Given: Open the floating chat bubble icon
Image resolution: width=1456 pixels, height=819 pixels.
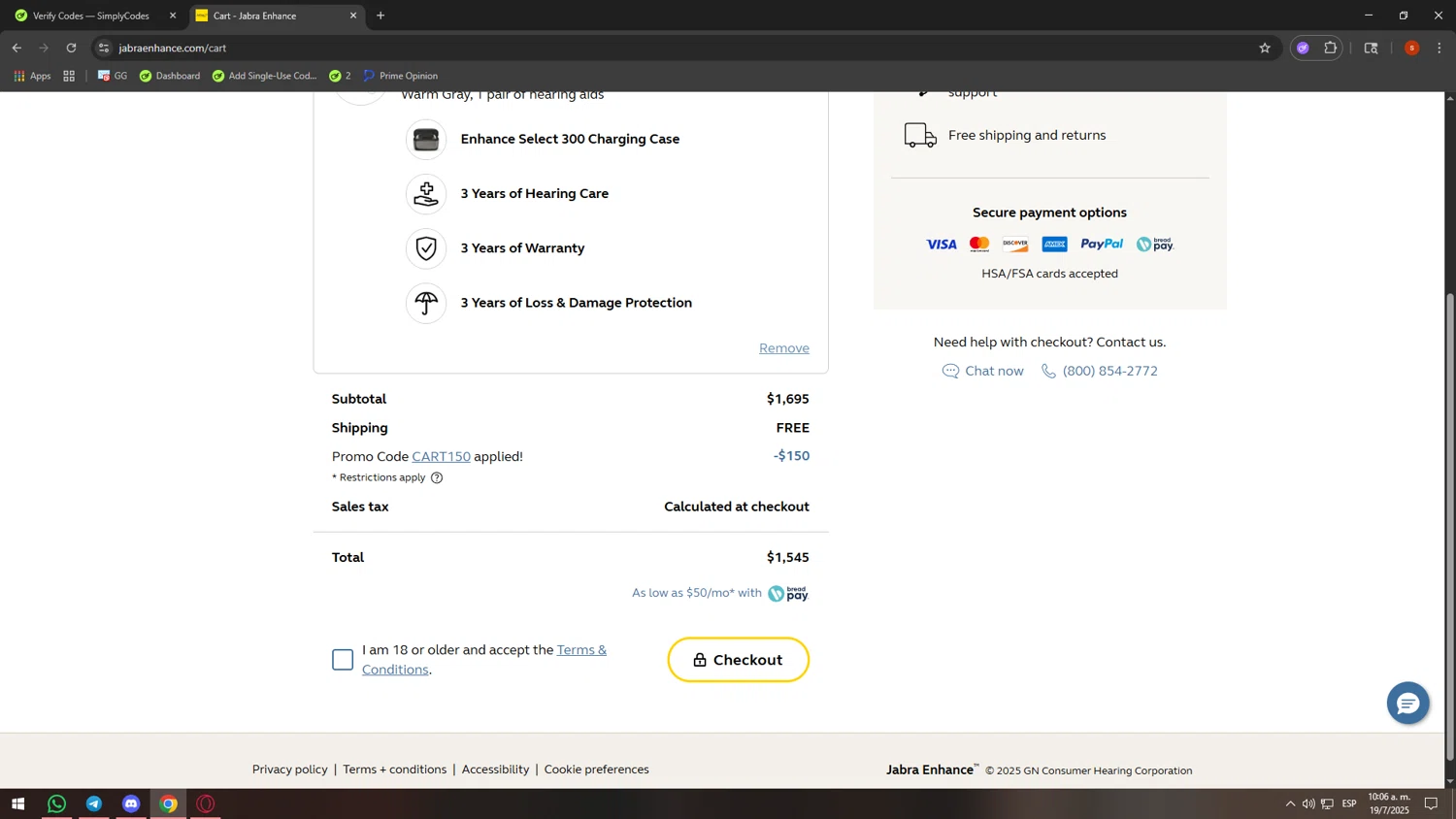Looking at the screenshot, I should point(1407,704).
